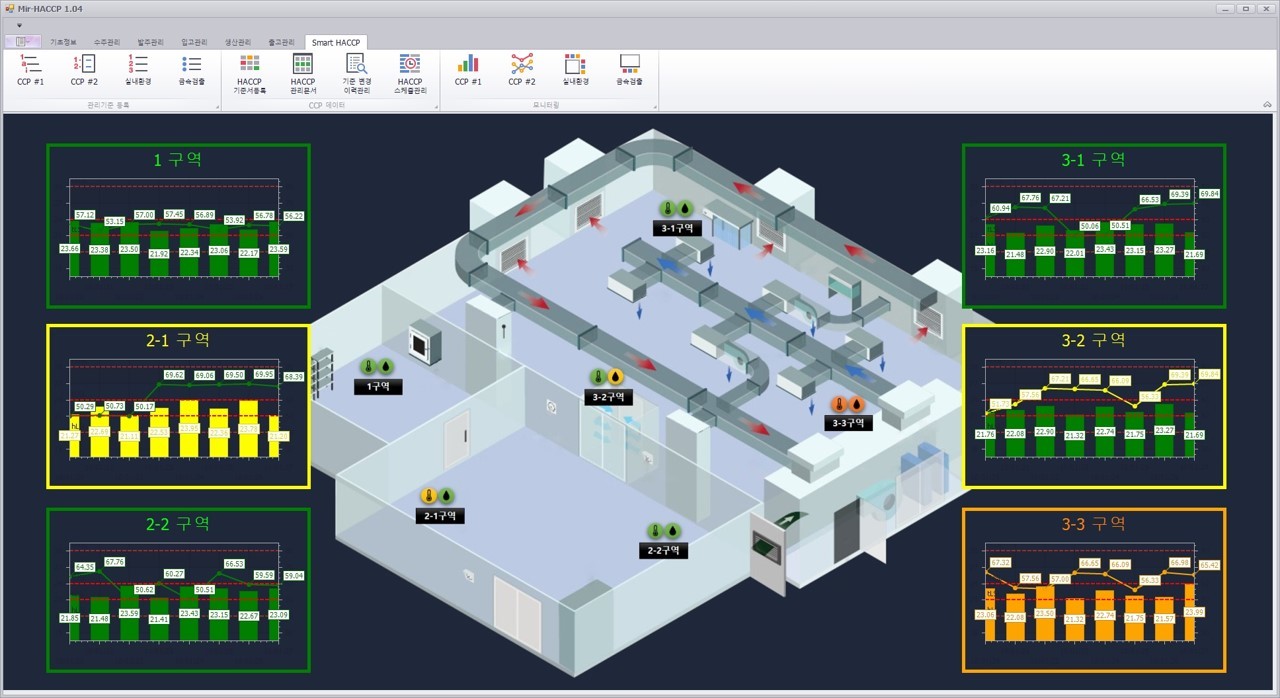1280x698 pixels.
Task: Select the Smart HACCP tab
Action: 336,42
